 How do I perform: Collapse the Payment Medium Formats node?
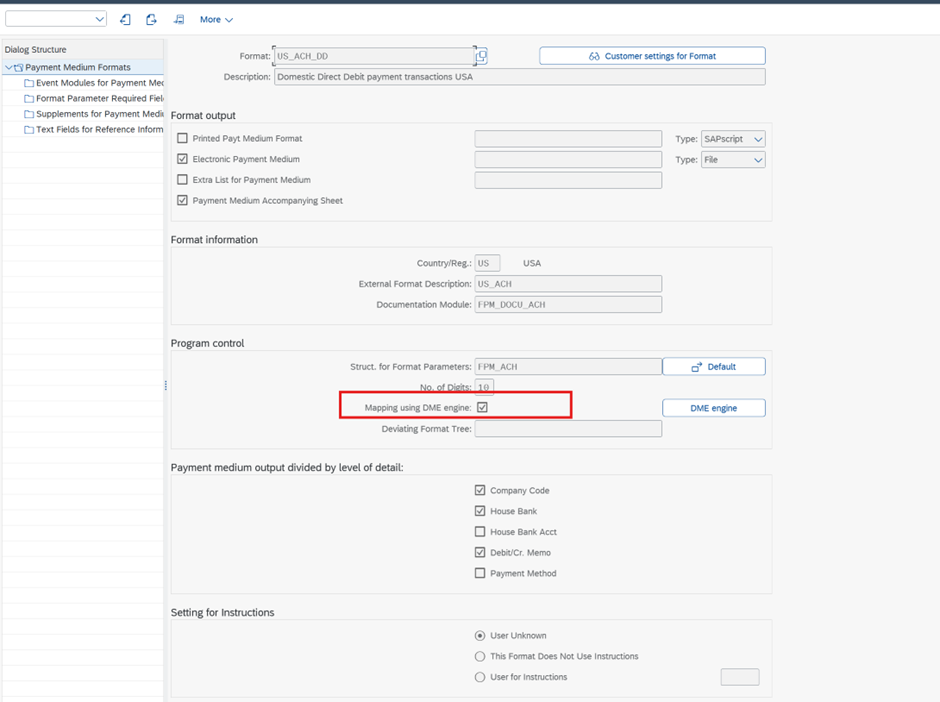pos(8,67)
